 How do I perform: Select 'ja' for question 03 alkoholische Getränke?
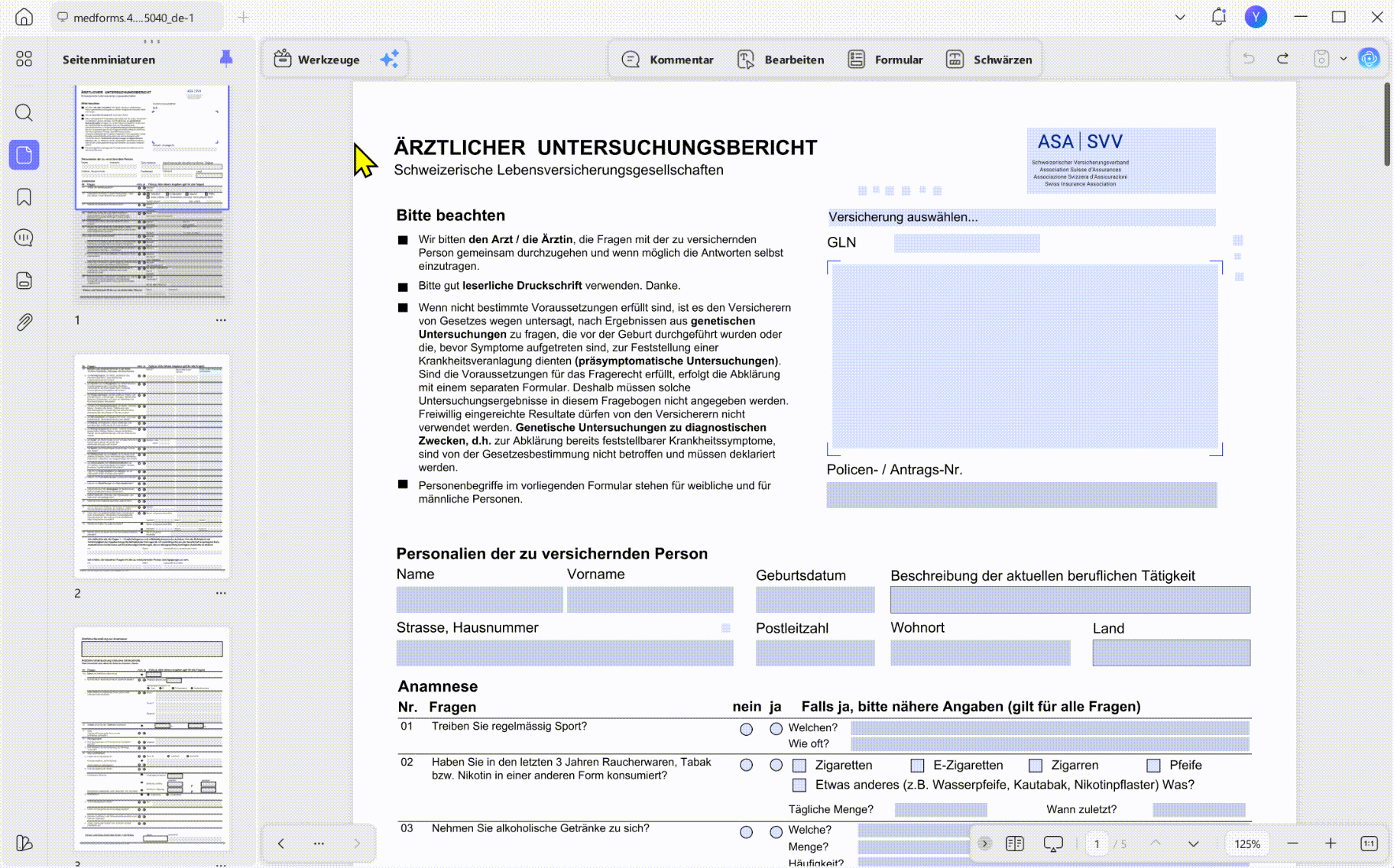(x=776, y=832)
